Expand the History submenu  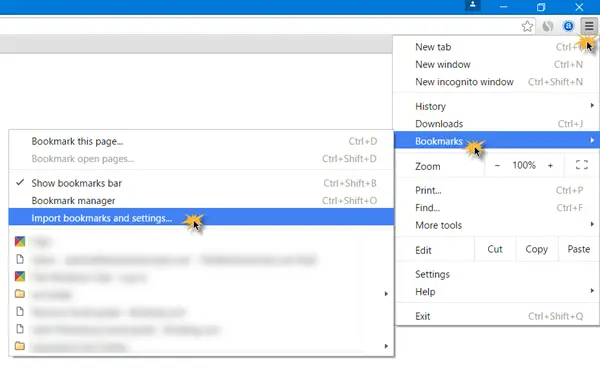click(497, 106)
